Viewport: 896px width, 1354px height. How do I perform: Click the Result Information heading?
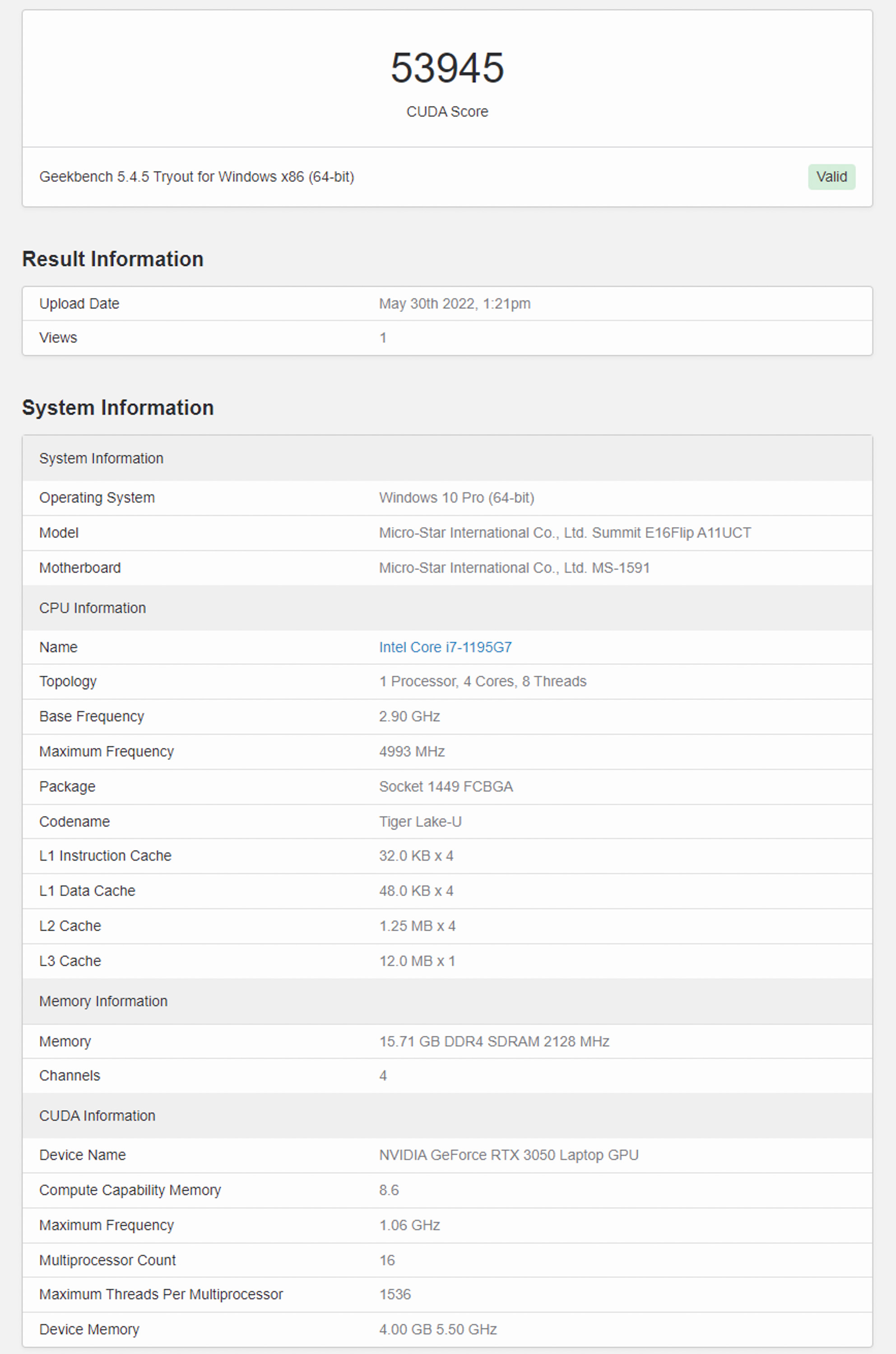click(x=112, y=259)
